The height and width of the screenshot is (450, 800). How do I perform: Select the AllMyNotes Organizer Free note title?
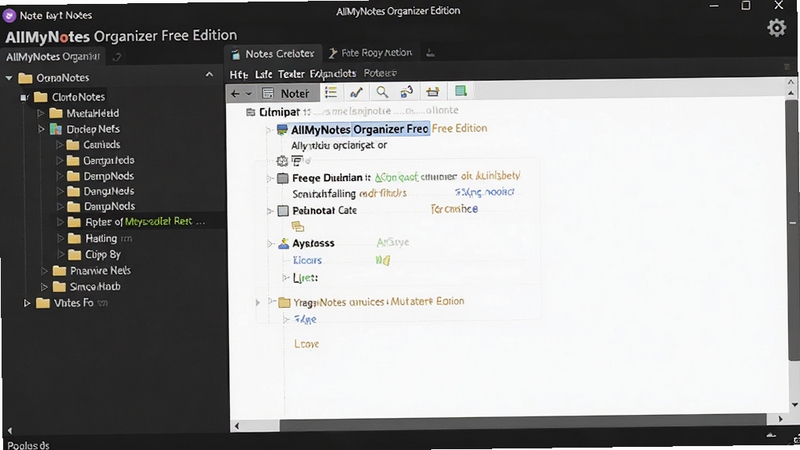click(360, 130)
